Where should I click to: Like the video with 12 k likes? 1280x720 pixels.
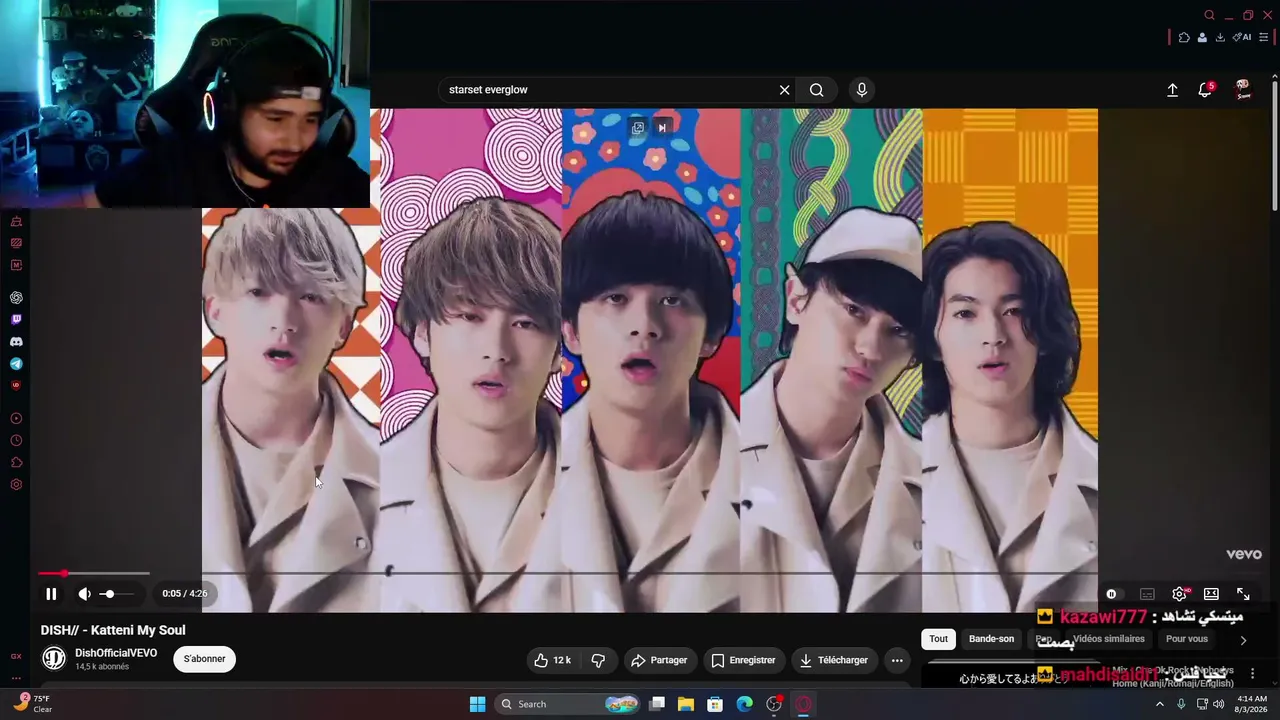click(x=553, y=660)
